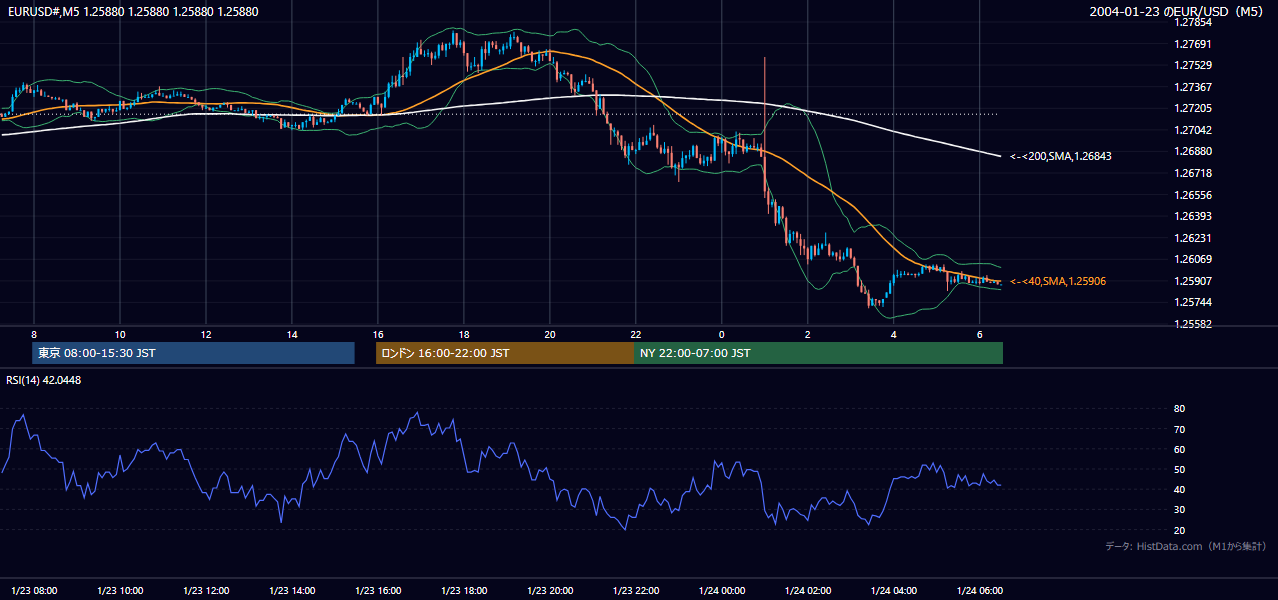The width and height of the screenshot is (1278, 600).
Task: Click the bottom time label 1/23 12:00
Action: point(206,590)
